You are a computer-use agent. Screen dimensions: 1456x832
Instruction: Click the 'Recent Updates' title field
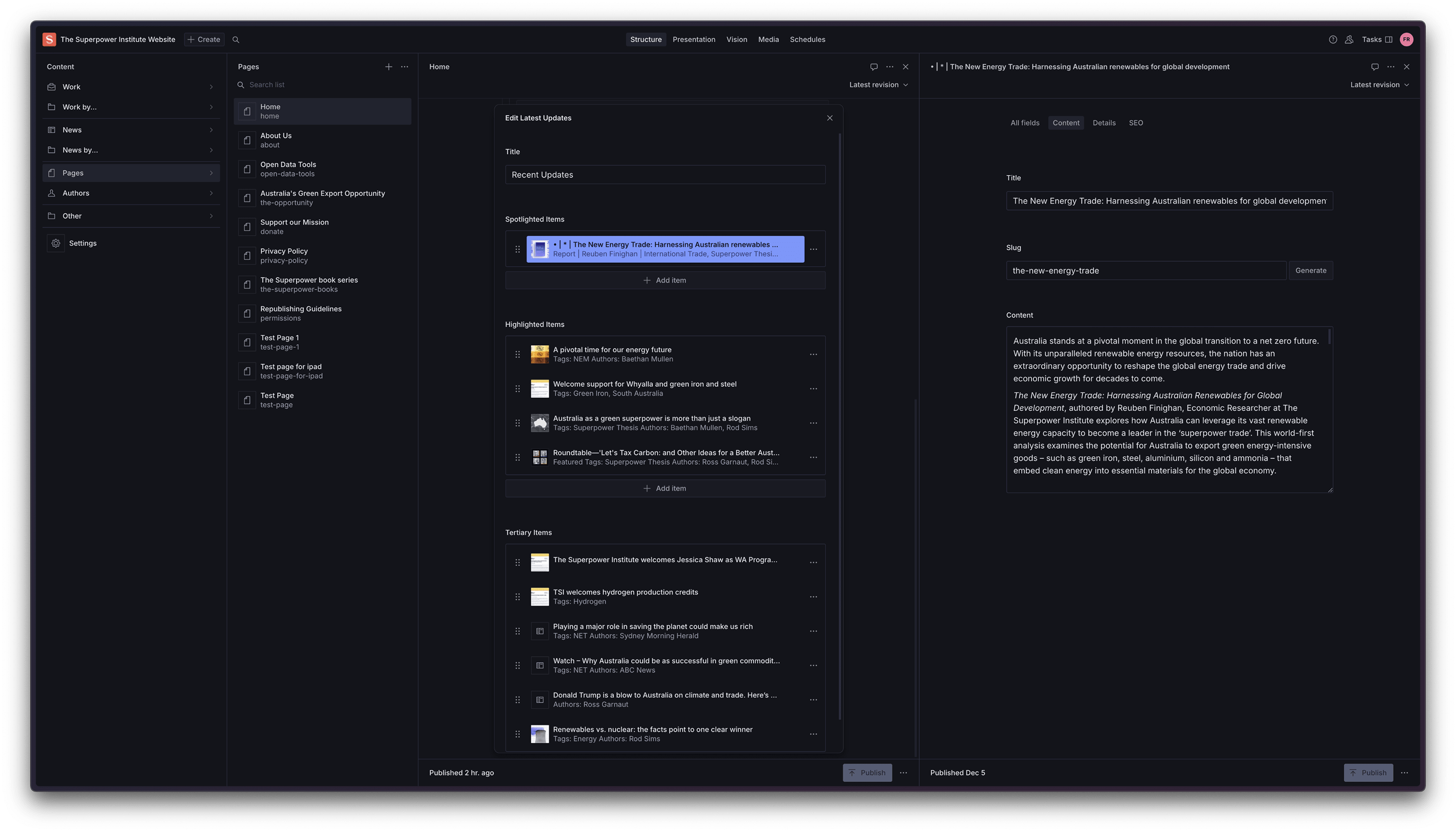pyautogui.click(x=664, y=175)
